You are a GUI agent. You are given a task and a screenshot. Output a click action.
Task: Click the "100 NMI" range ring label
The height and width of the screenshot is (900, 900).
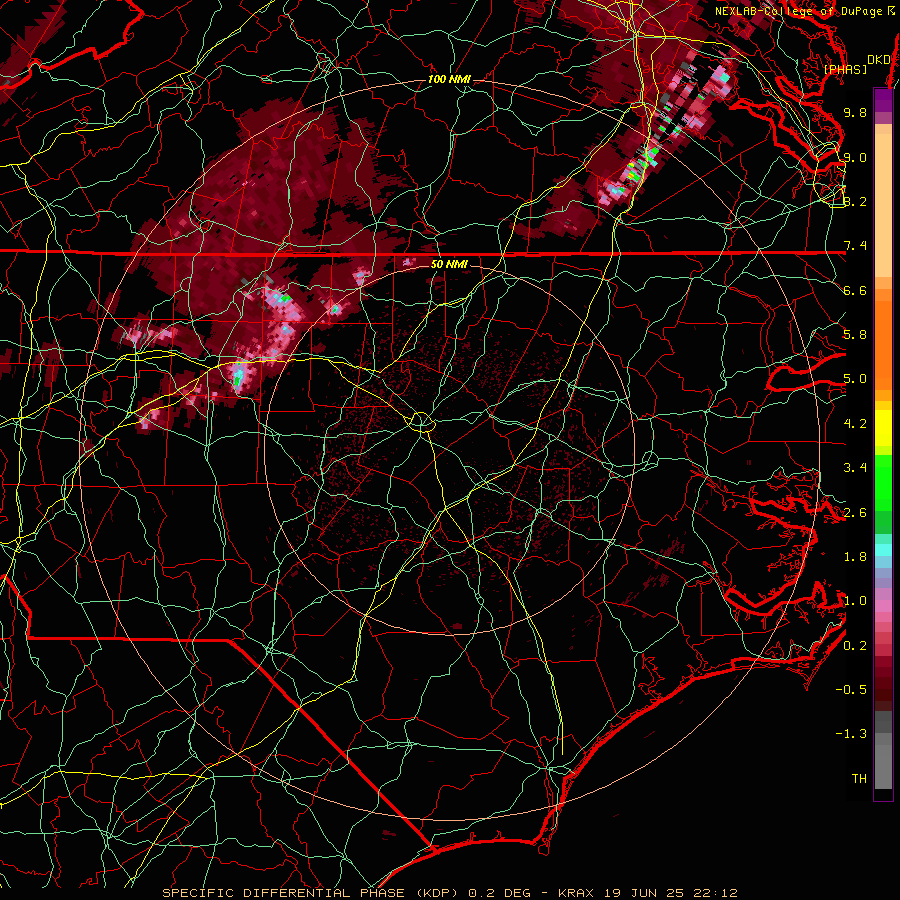coord(449,79)
